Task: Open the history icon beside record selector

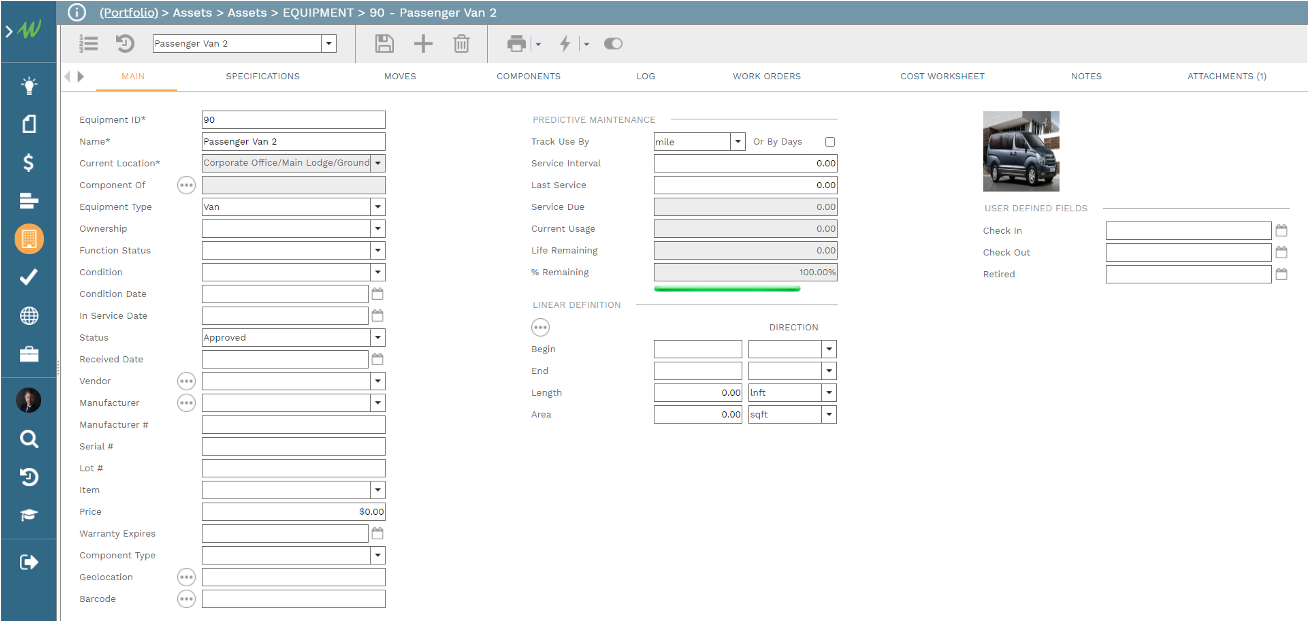Action: coord(125,44)
